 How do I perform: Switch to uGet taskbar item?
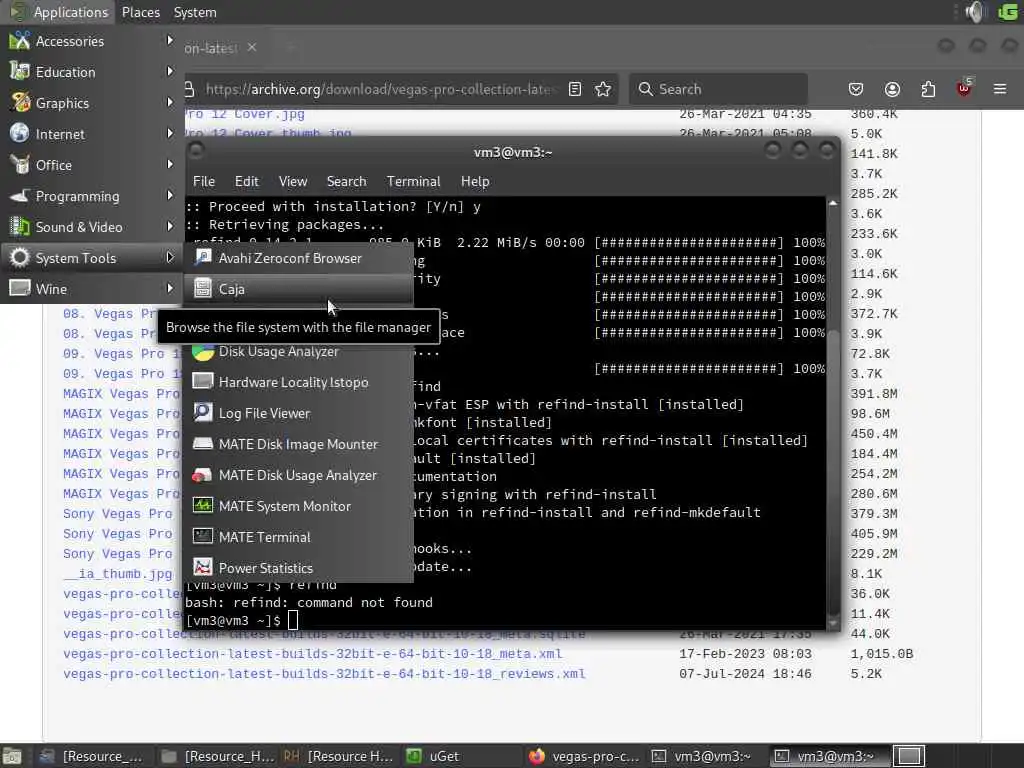click(x=461, y=756)
